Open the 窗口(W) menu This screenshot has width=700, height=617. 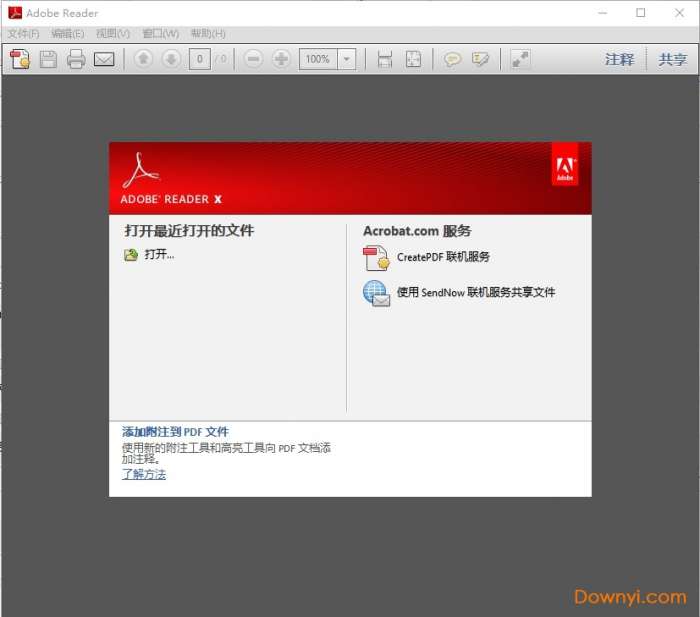[x=161, y=33]
